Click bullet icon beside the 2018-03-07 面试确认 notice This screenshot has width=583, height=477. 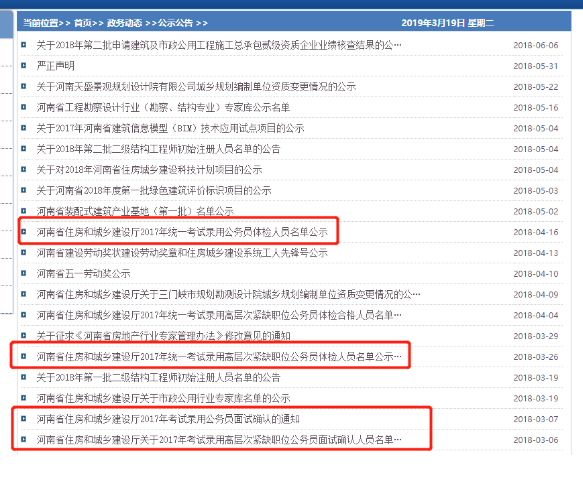click(x=23, y=419)
